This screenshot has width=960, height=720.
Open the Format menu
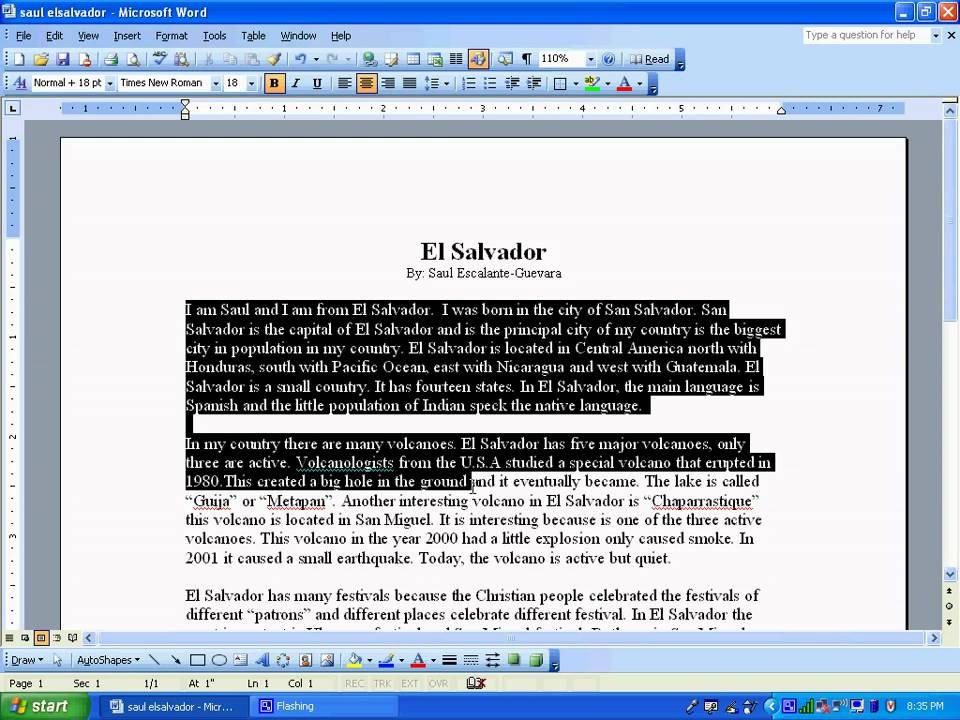pos(171,36)
